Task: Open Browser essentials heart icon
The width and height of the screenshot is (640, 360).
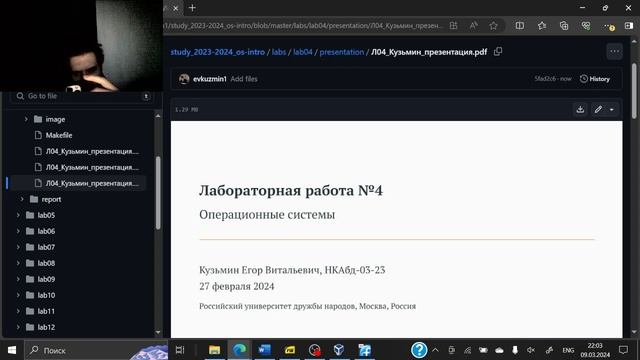Action: (x=586, y=26)
